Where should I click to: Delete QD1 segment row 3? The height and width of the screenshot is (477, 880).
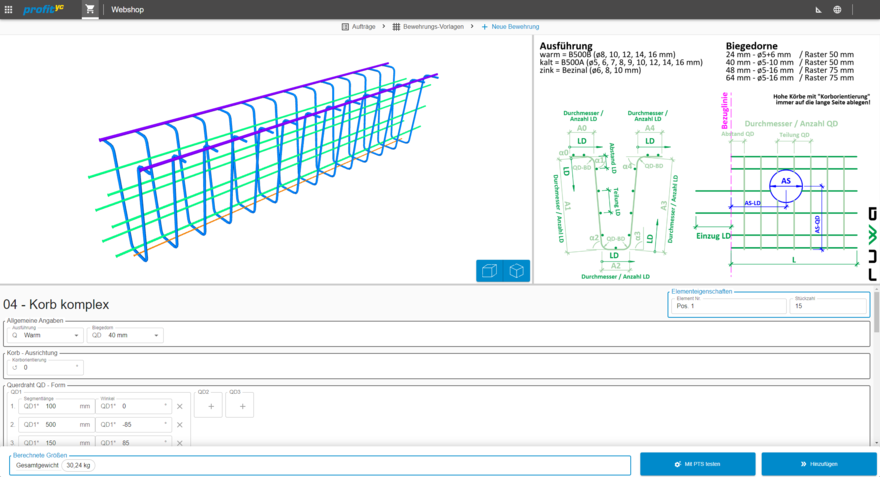[180, 443]
